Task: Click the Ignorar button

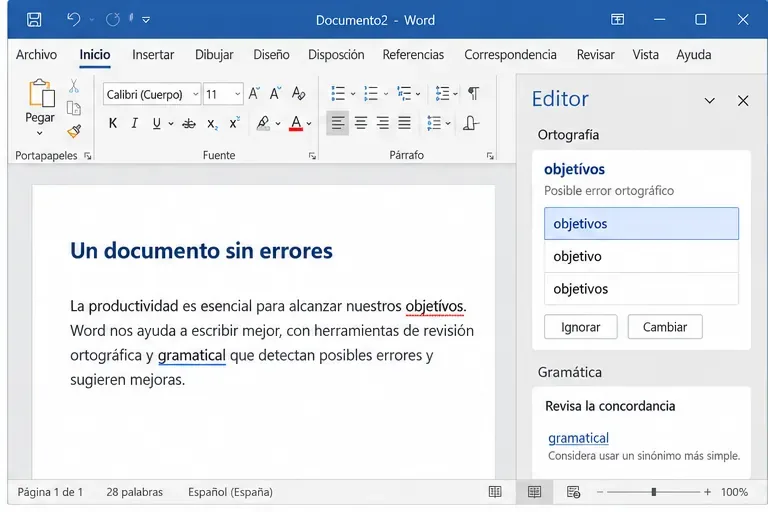Action: pos(580,327)
